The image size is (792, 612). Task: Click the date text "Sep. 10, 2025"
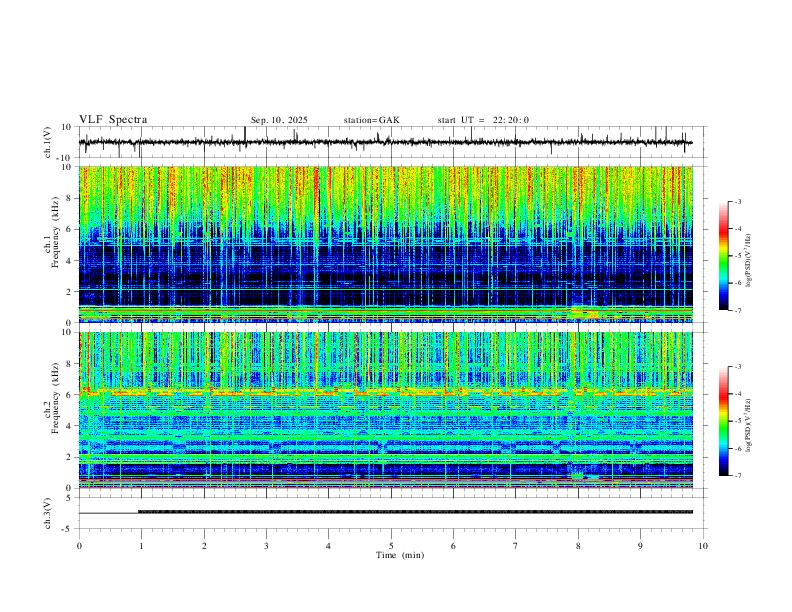[x=279, y=120]
